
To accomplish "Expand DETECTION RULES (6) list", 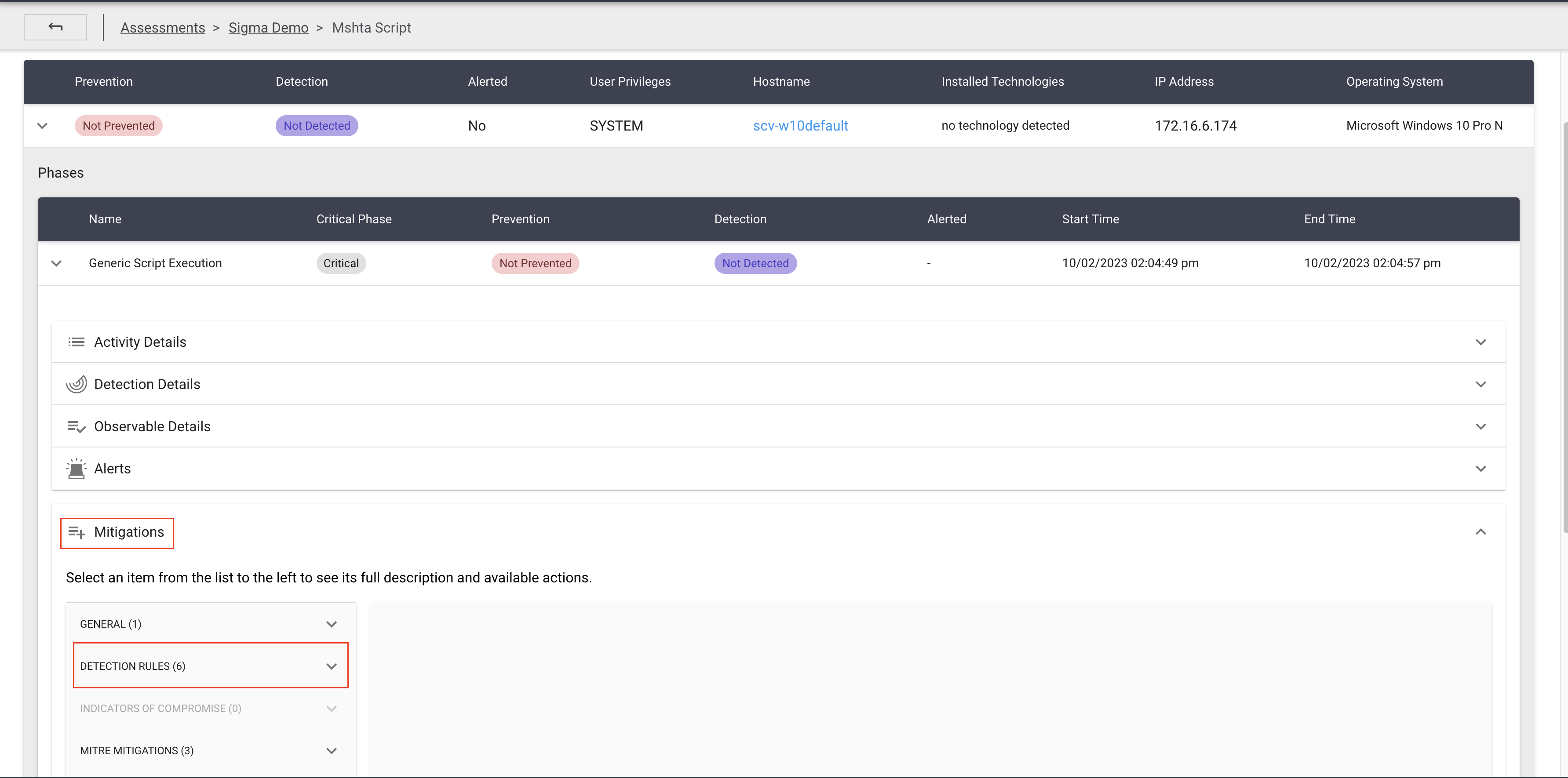I will click(x=331, y=666).
